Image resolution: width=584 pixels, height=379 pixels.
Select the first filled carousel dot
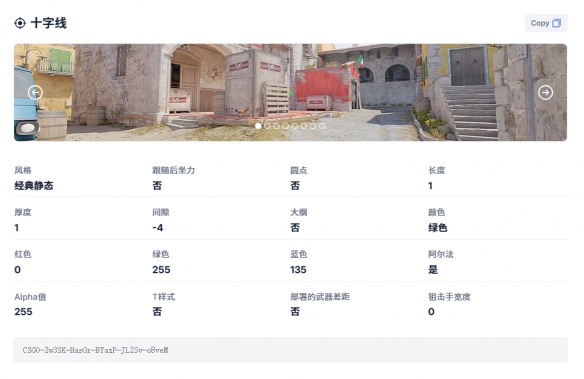[258, 126]
